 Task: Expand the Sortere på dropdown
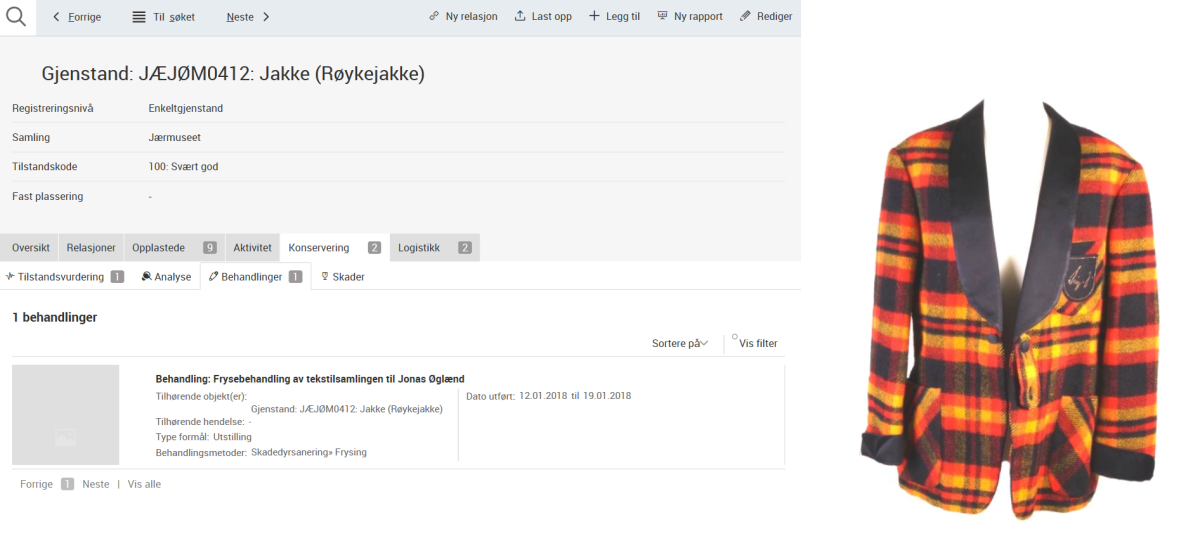tap(680, 343)
